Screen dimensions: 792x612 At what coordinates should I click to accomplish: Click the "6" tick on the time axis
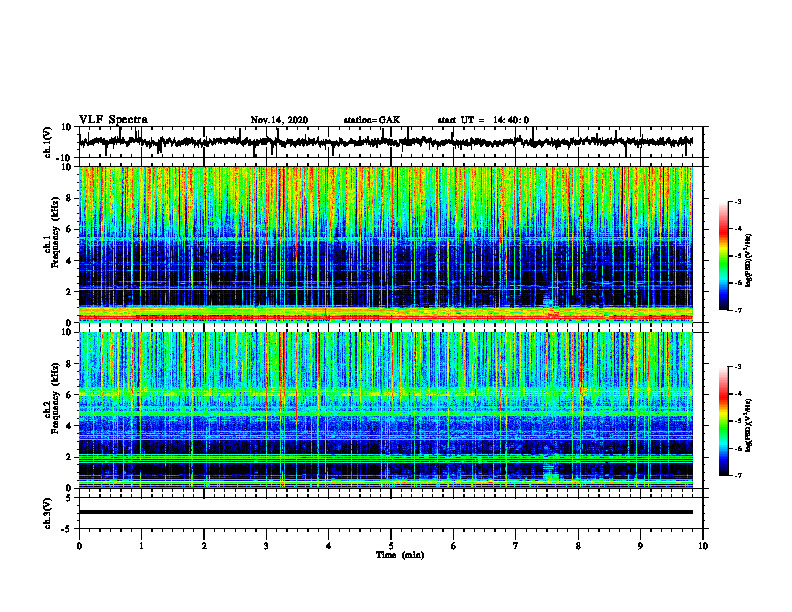pyautogui.click(x=454, y=546)
